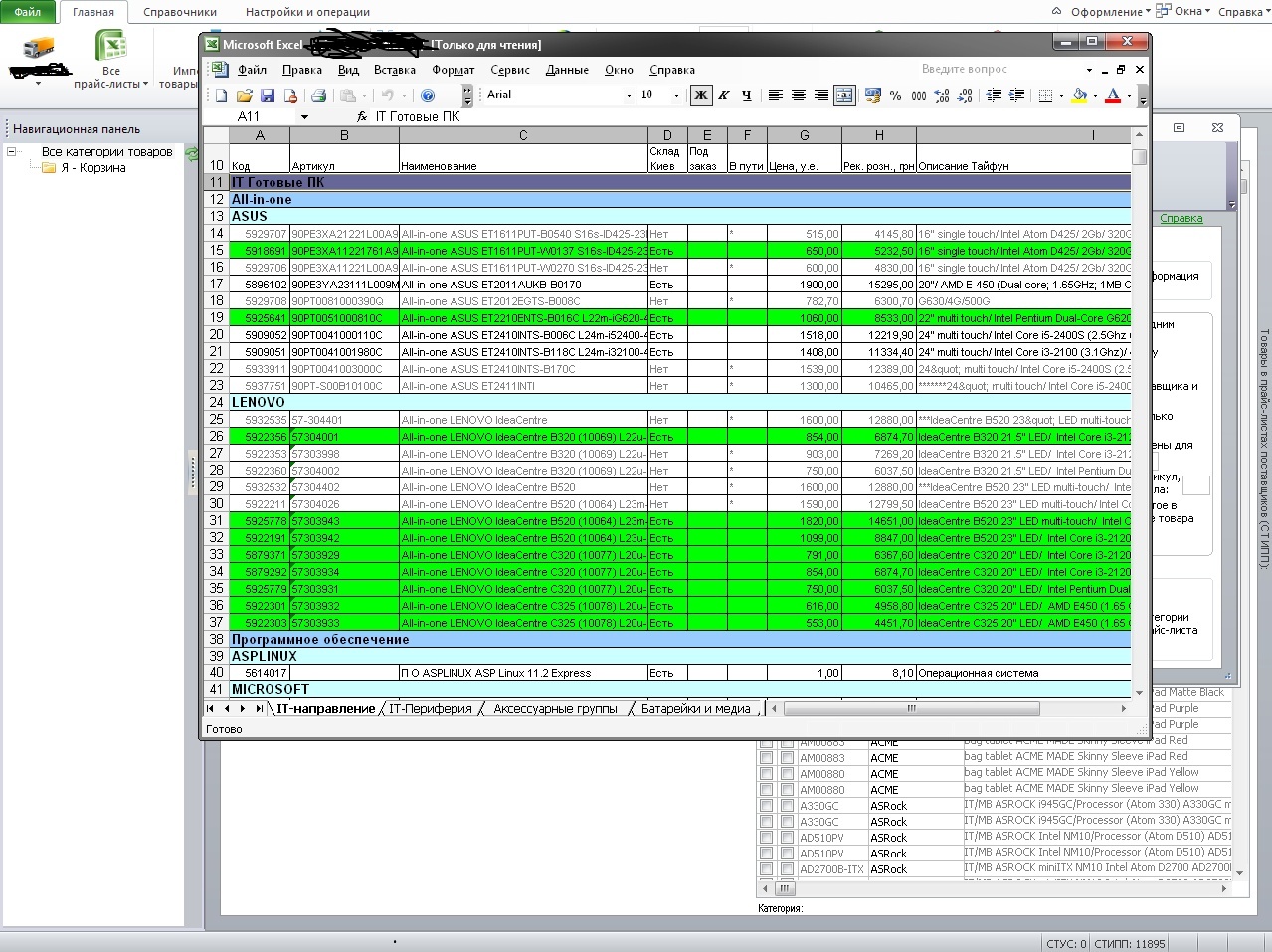
Task: Open Borders dropdown arrow
Action: point(1060,95)
